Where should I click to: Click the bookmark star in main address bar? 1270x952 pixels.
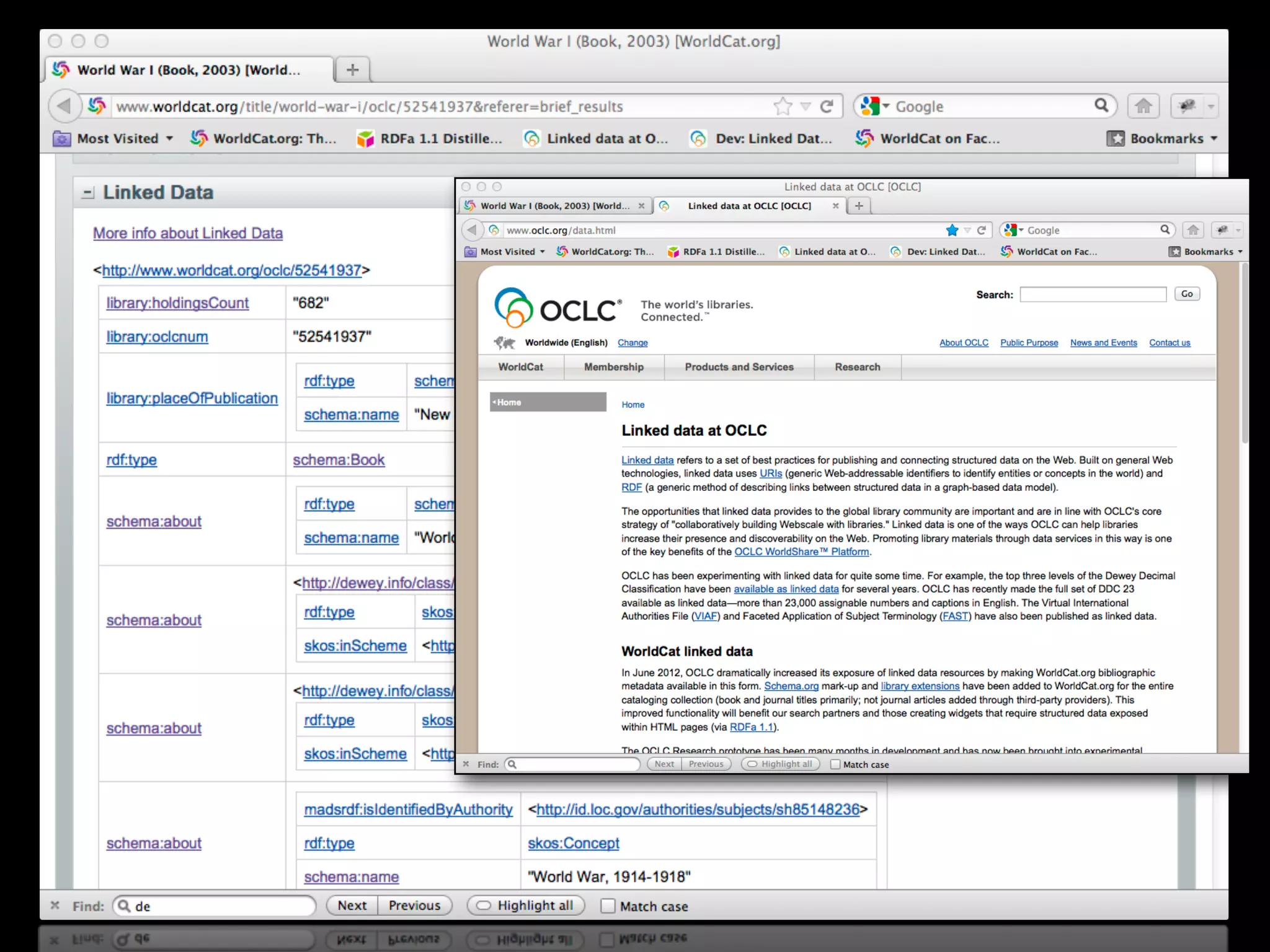pyautogui.click(x=783, y=107)
